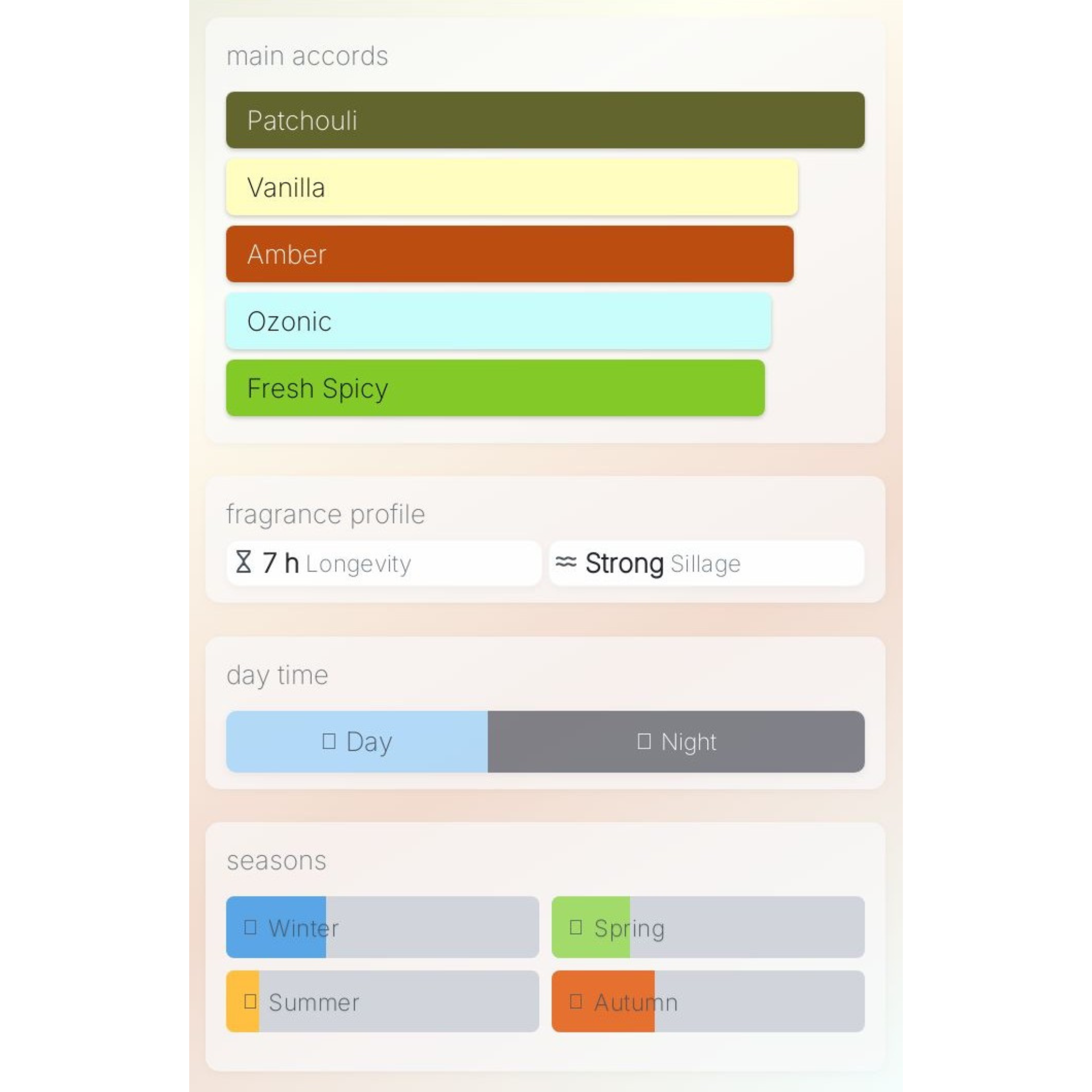The width and height of the screenshot is (1092, 1092).
Task: Click the square icon next to Spring
Action: tap(576, 928)
